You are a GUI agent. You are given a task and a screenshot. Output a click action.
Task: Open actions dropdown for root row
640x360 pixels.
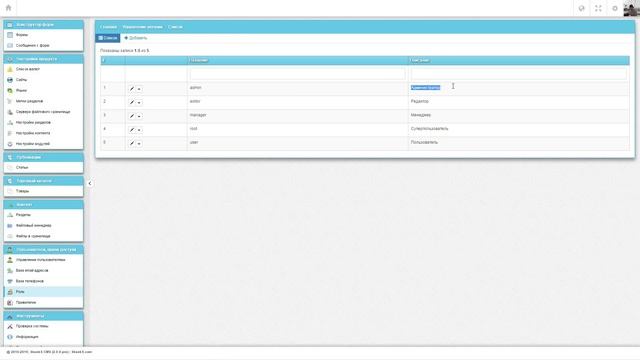pos(139,130)
